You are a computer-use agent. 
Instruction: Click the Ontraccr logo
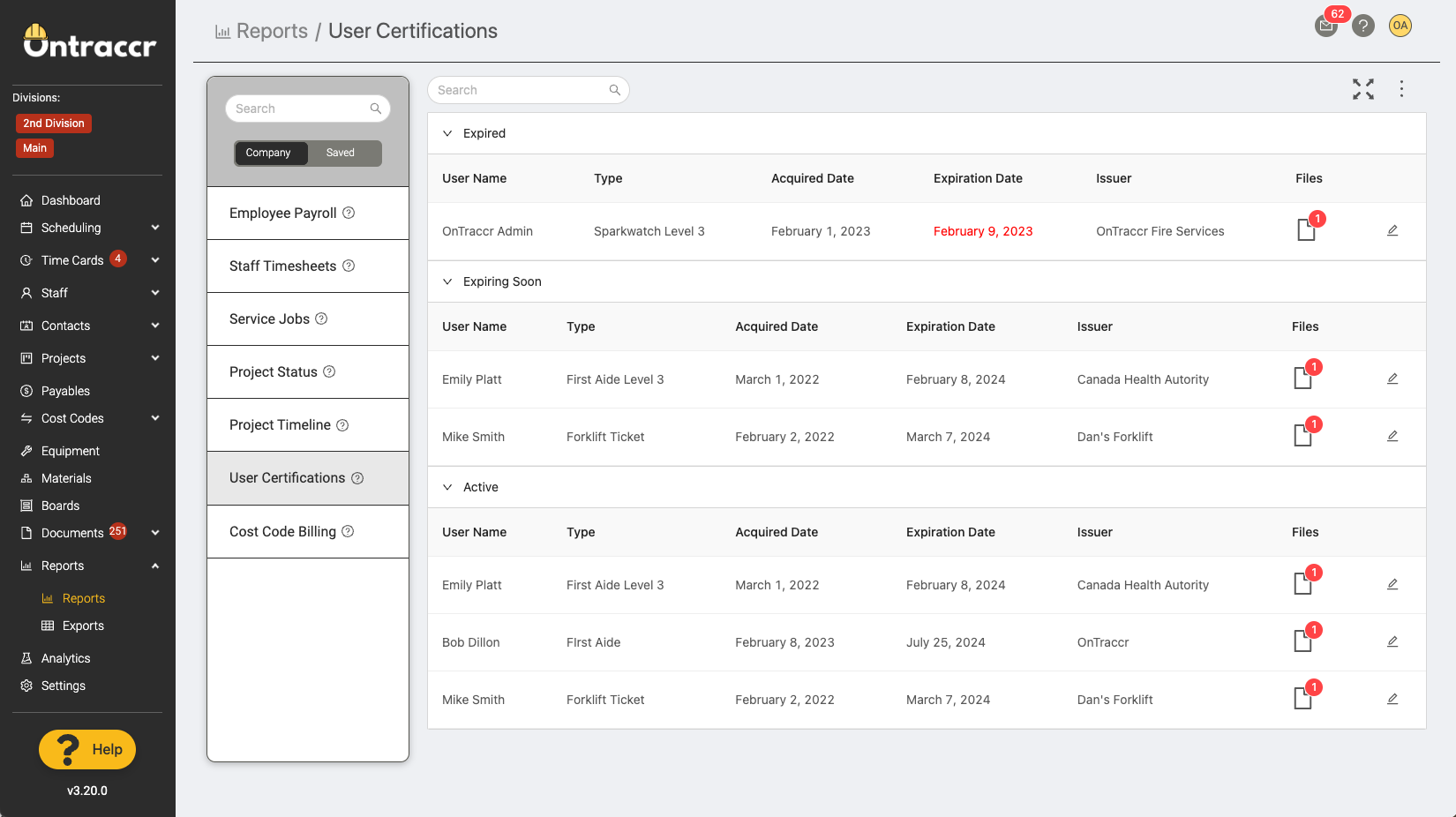[x=89, y=41]
